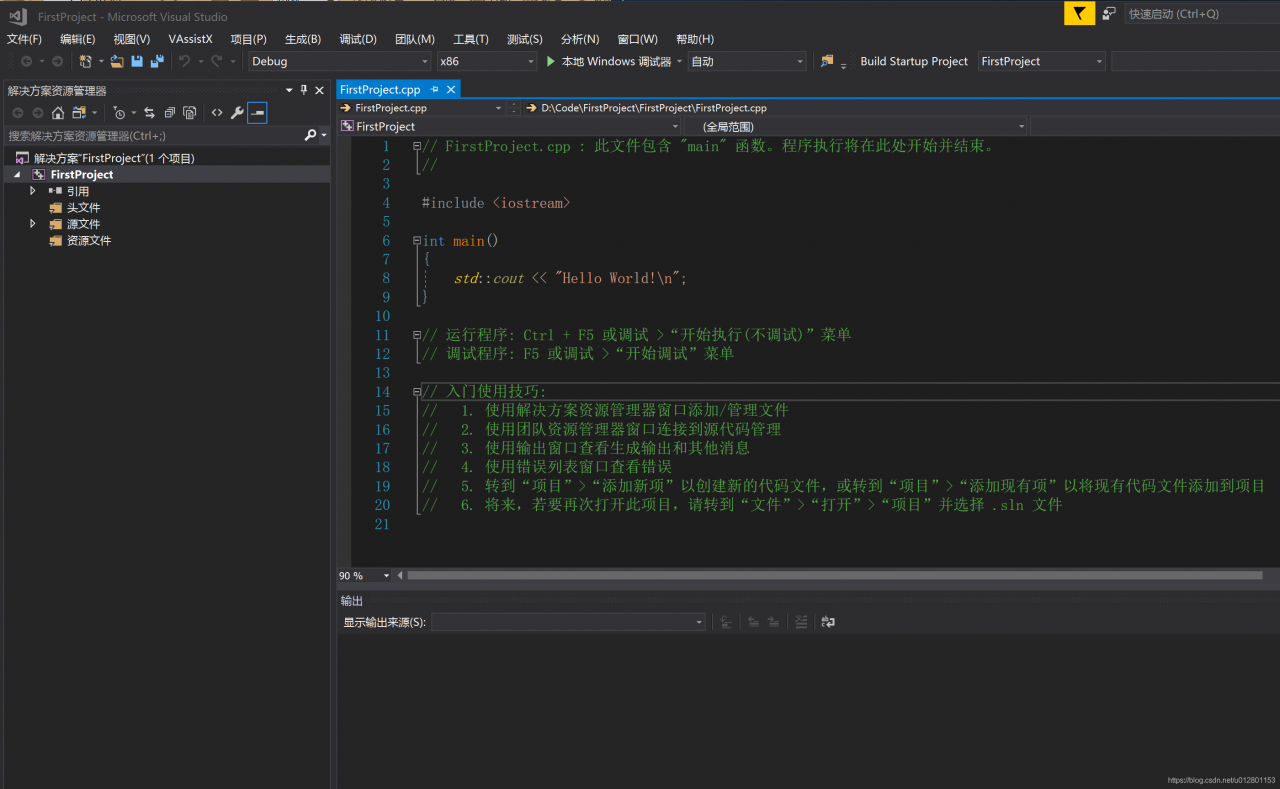Click the Undo arrow in main toolbar
This screenshot has height=789, width=1280.
[184, 61]
